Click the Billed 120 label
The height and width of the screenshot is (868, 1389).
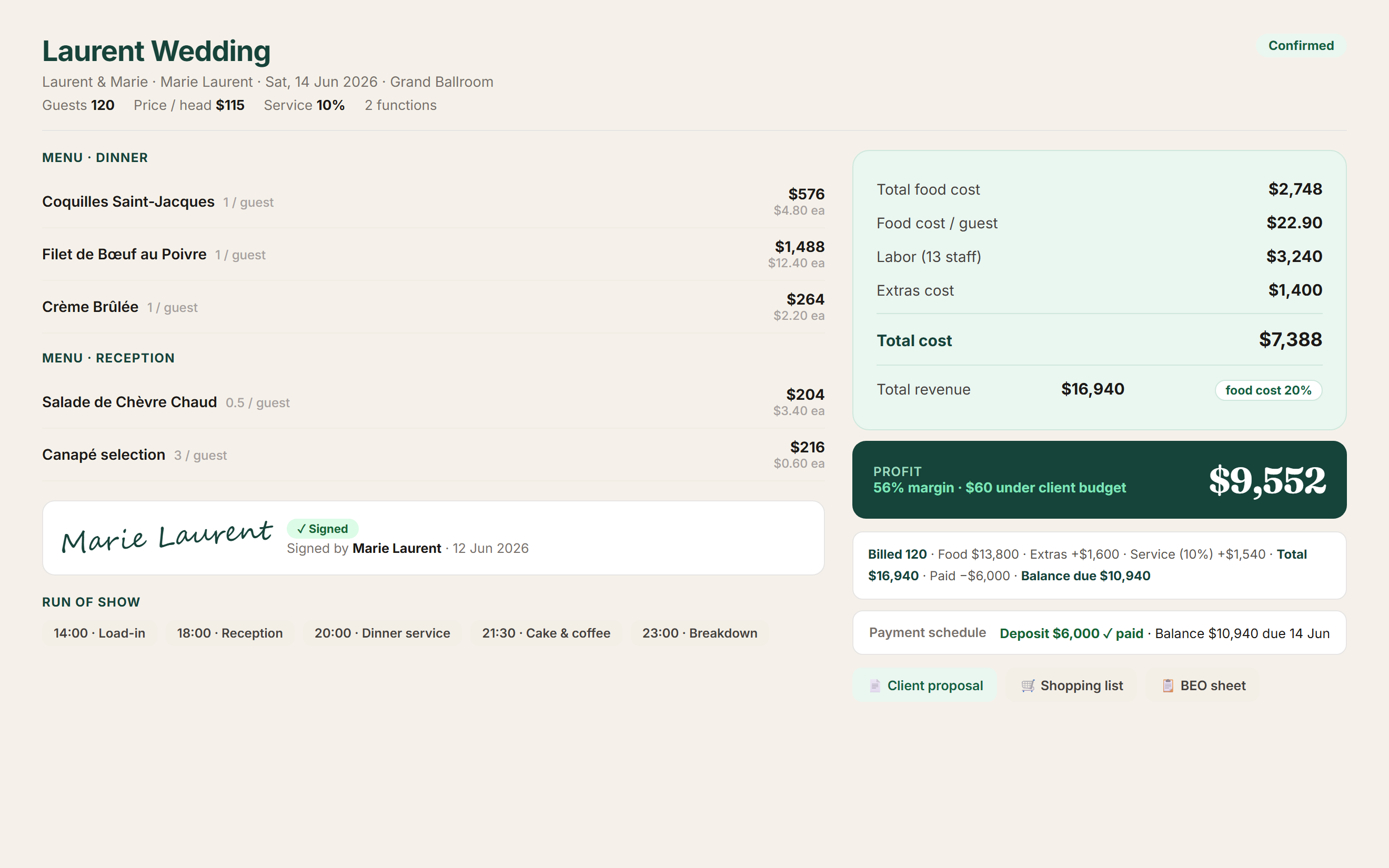897,554
